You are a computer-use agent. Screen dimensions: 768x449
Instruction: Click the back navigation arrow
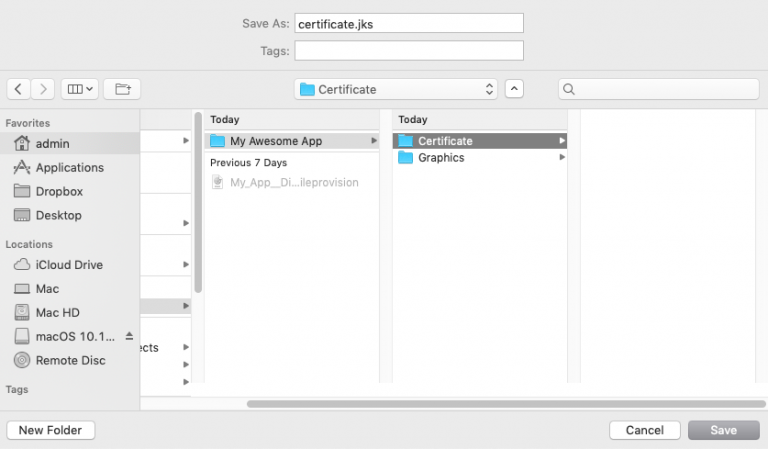click(x=19, y=89)
